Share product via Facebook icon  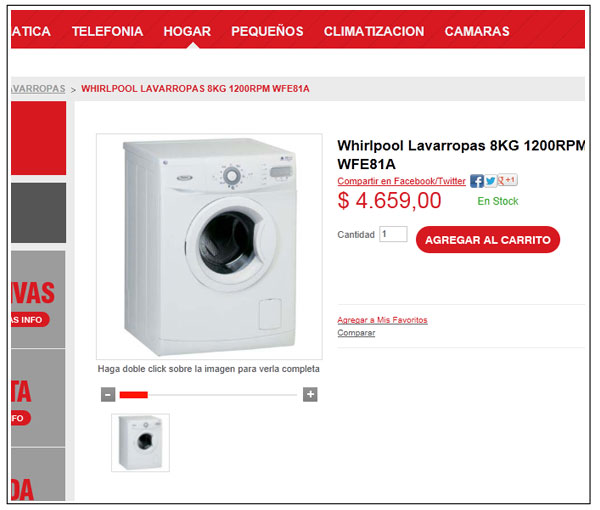(476, 181)
